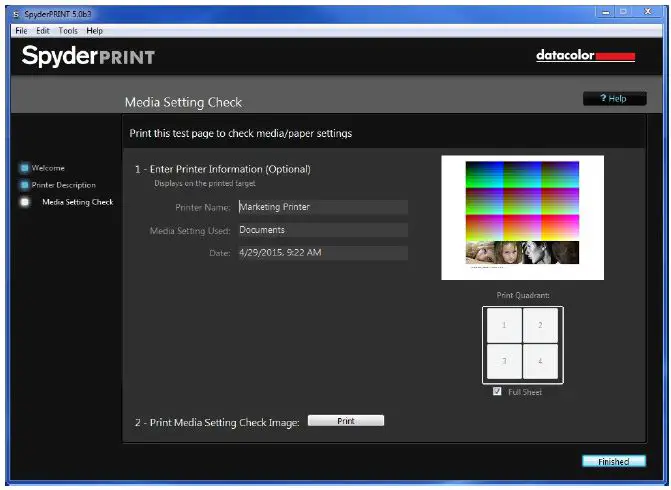The height and width of the screenshot is (490, 671).
Task: Click the Finished button
Action: [x=614, y=461]
